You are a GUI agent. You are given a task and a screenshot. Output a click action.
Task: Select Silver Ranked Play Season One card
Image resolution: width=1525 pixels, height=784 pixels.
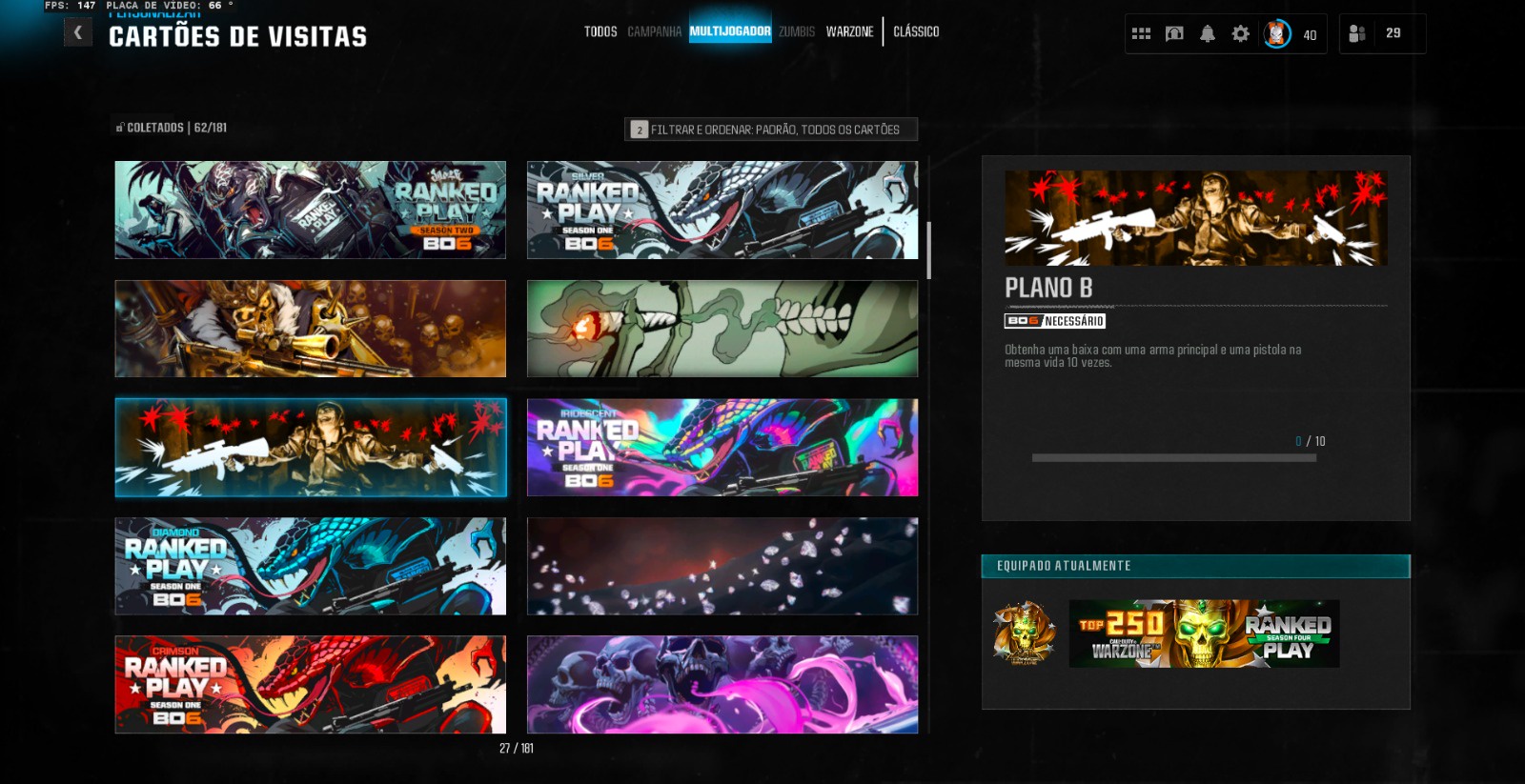[x=722, y=210]
